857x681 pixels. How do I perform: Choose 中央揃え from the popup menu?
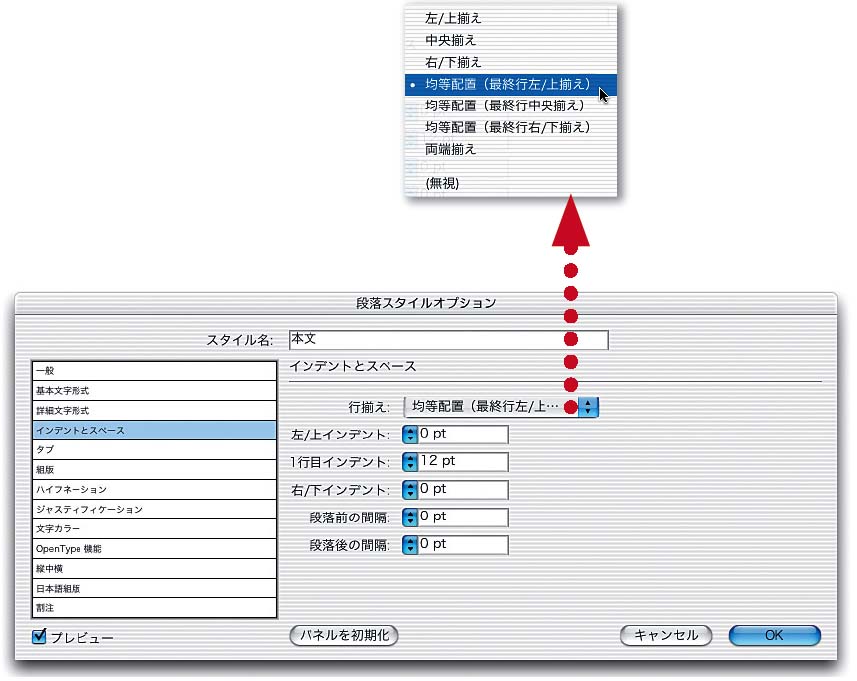(510, 40)
